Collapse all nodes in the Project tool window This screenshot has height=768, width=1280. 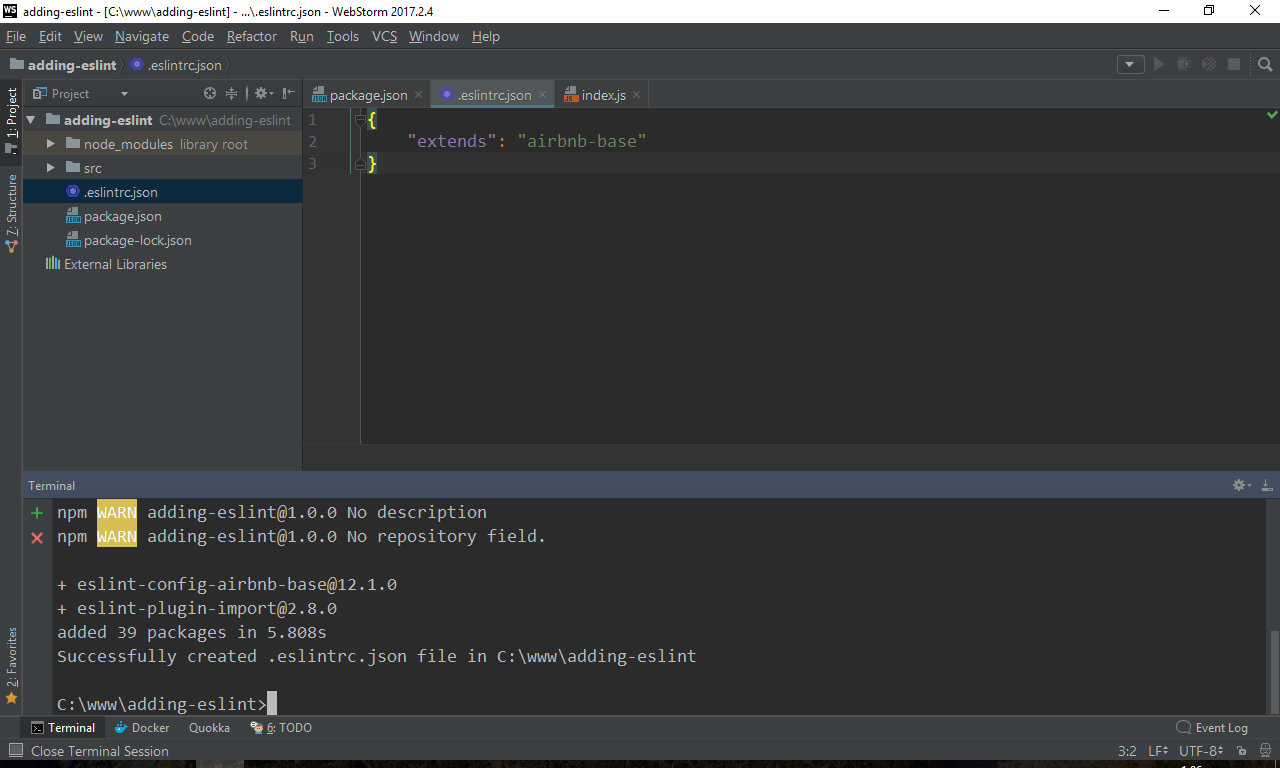tap(232, 93)
